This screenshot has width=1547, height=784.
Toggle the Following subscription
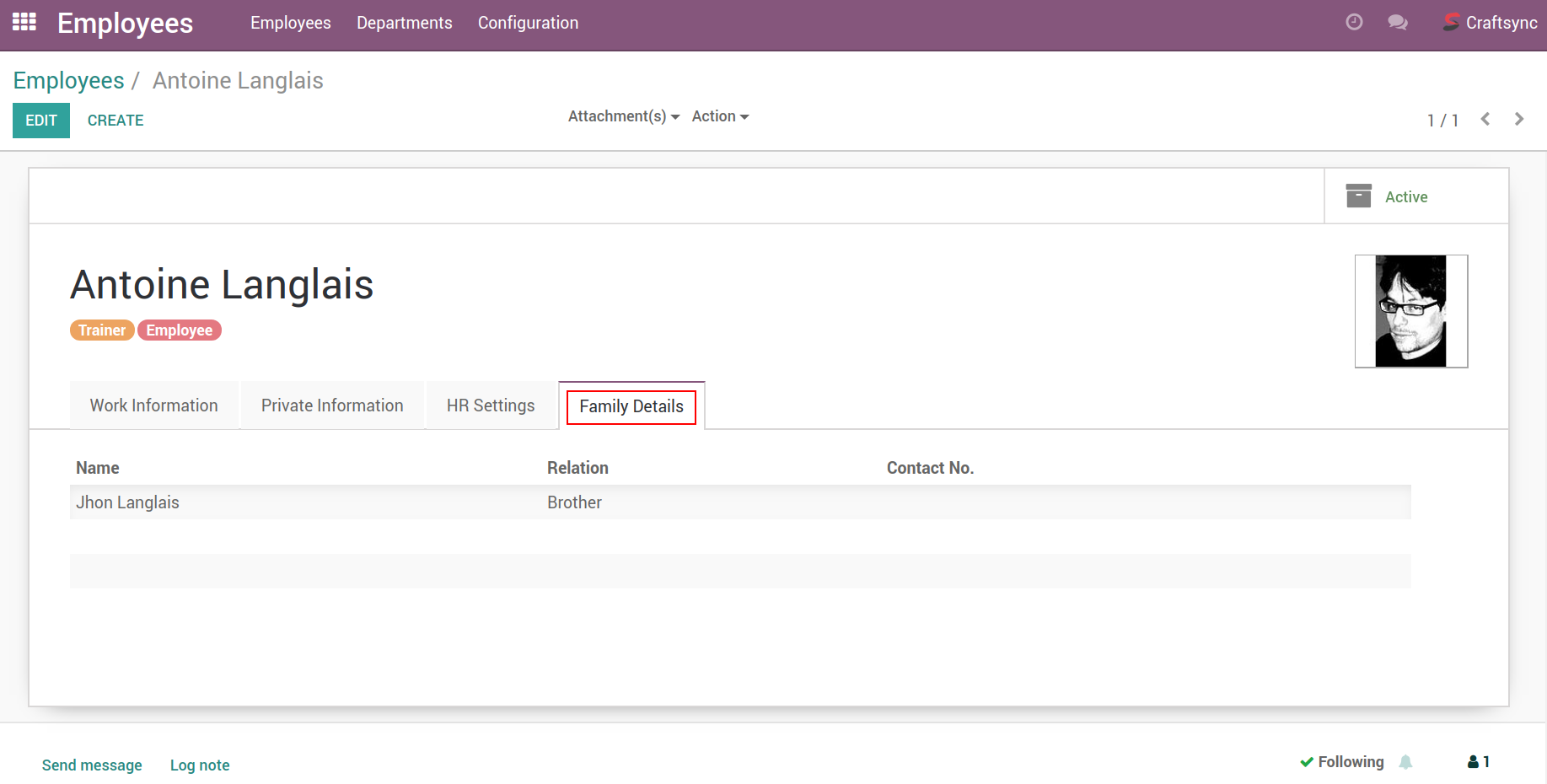tap(1342, 762)
